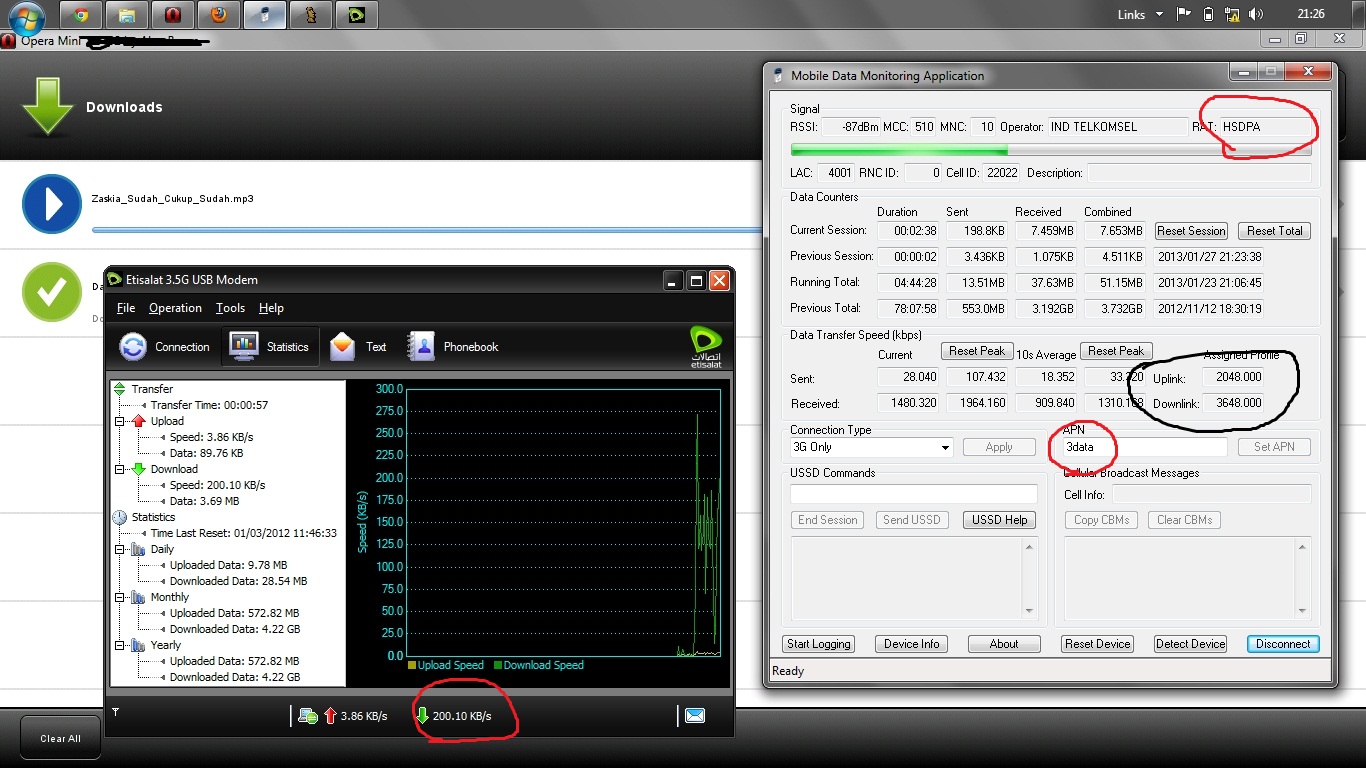Image resolution: width=1366 pixels, height=768 pixels.
Task: Click the Reset Session button
Action: click(x=1191, y=231)
